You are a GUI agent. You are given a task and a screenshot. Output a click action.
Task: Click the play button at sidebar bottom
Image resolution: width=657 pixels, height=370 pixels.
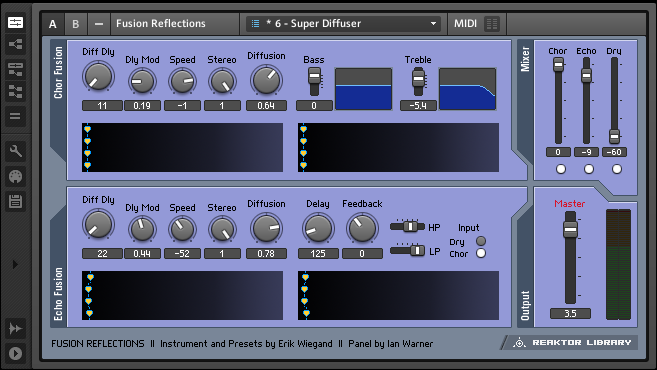[16, 353]
